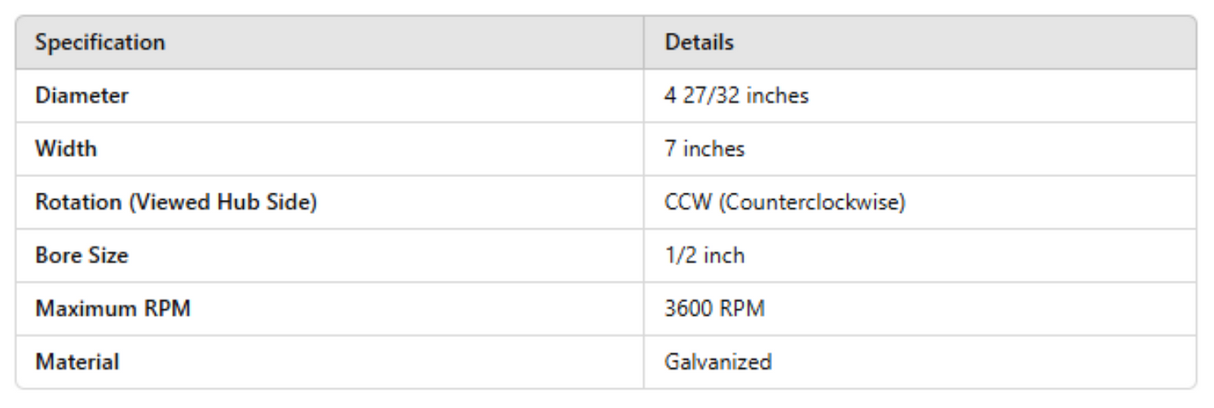1214x408 pixels.
Task: Click the 1/2 inch bore value
Action: 705,256
